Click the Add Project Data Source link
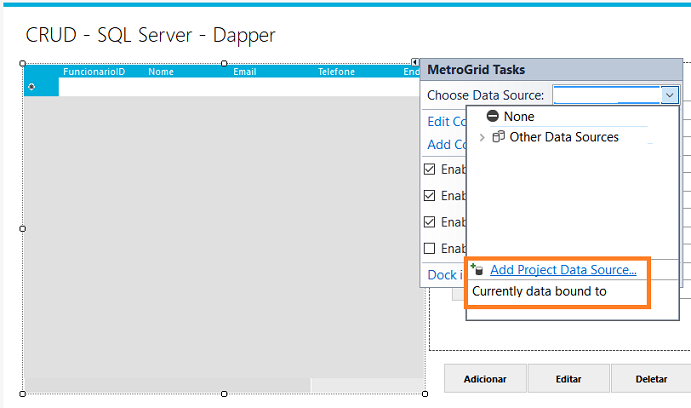691x408 pixels. 563,270
